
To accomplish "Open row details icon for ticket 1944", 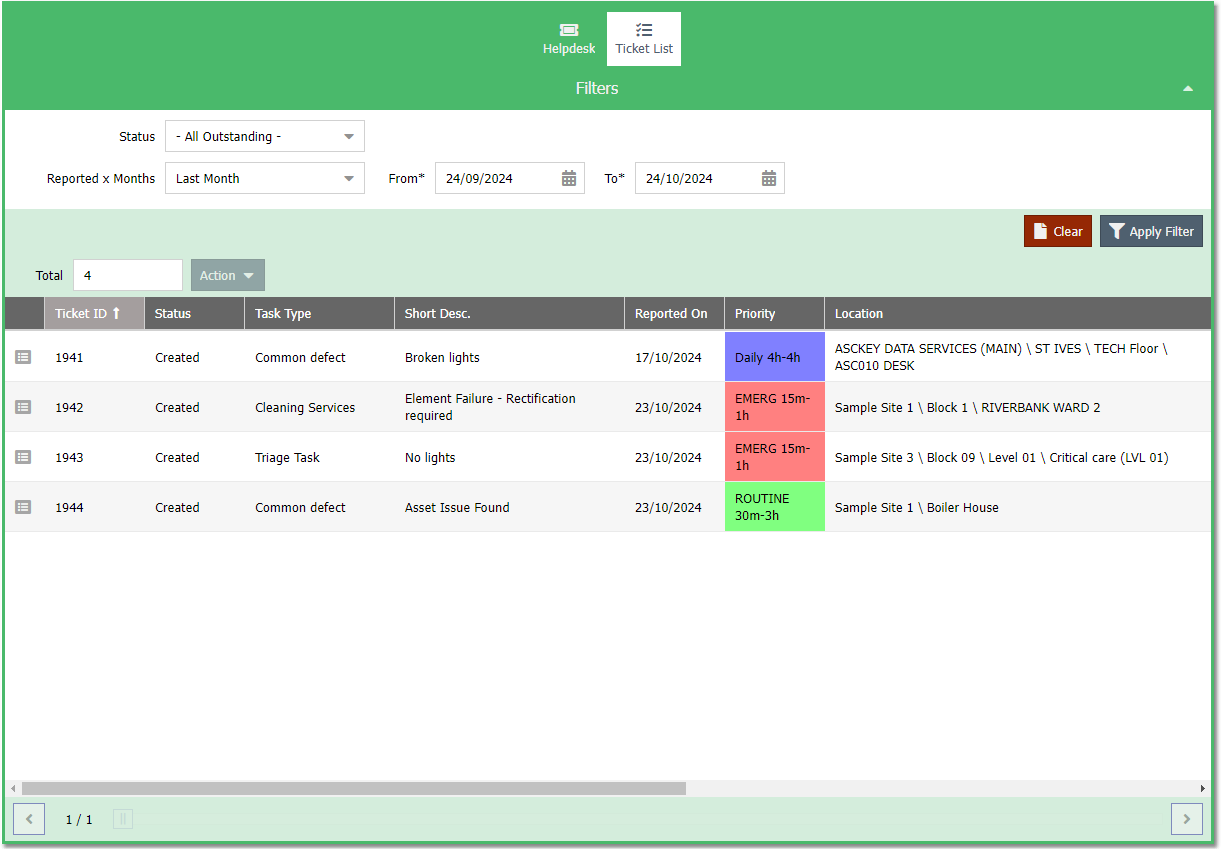I will click(23, 507).
